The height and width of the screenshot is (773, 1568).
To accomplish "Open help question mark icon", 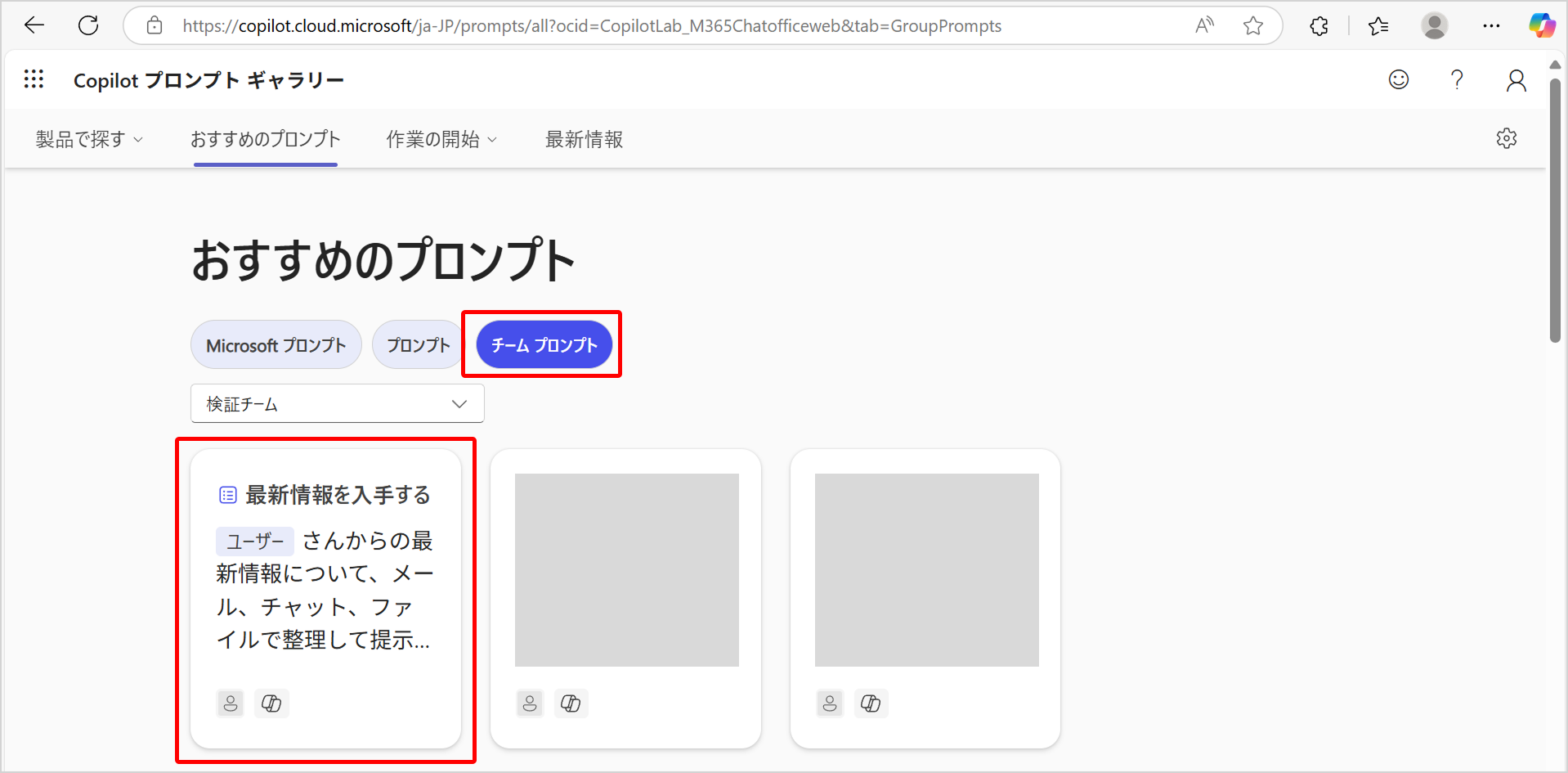I will [1457, 79].
